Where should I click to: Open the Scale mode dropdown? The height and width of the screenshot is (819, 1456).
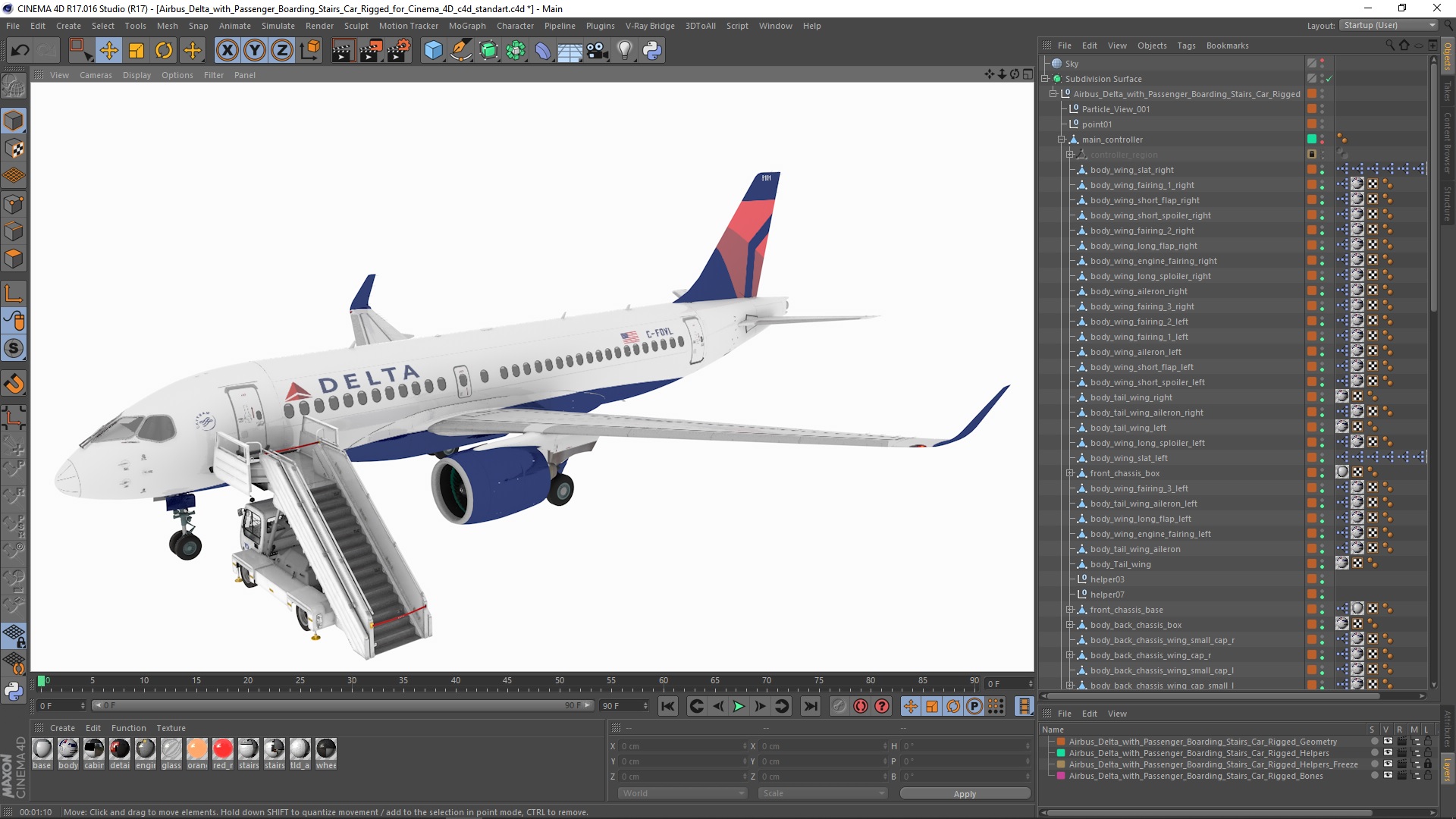[823, 793]
